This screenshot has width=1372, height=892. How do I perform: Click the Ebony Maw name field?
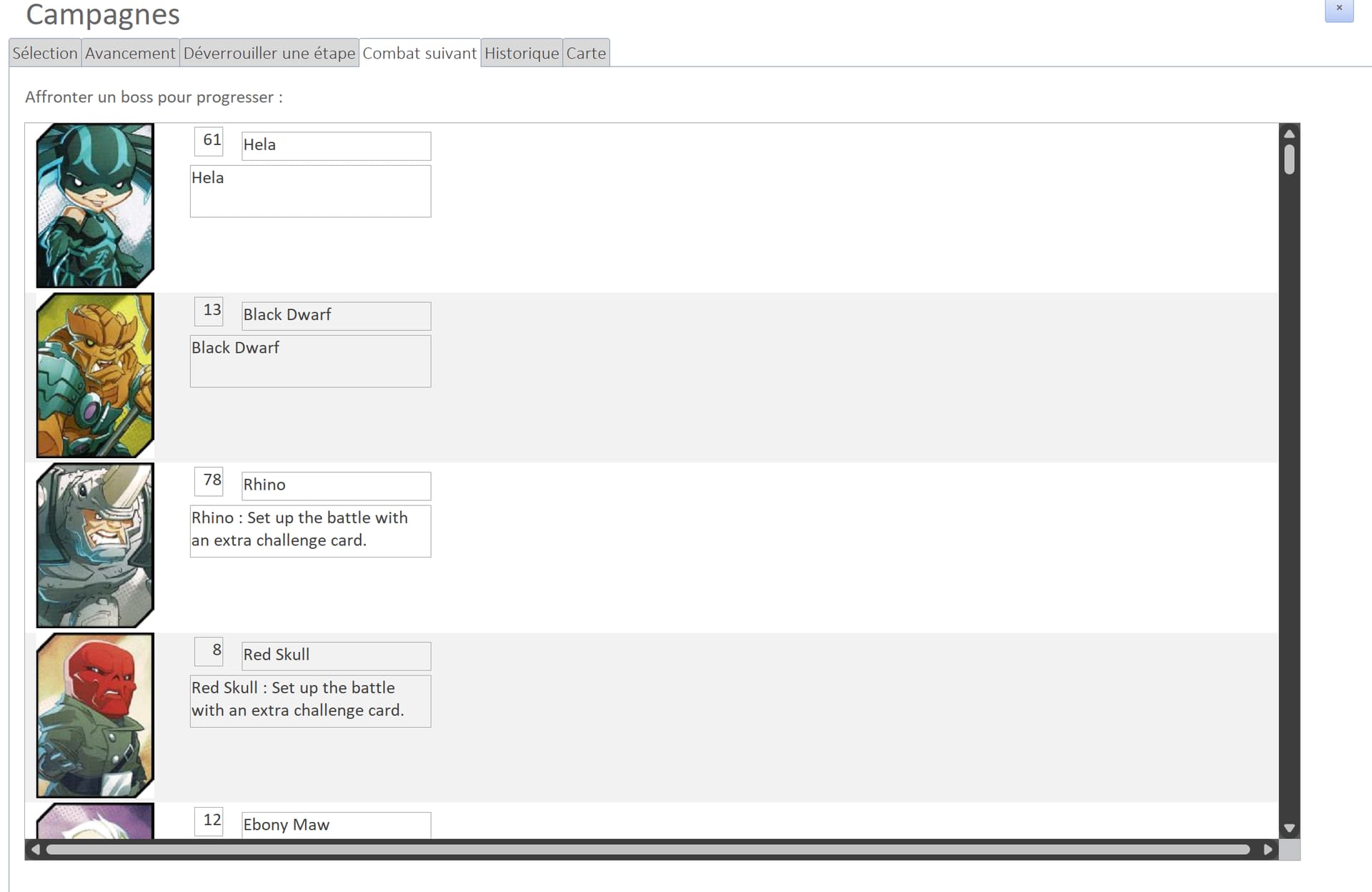336,826
